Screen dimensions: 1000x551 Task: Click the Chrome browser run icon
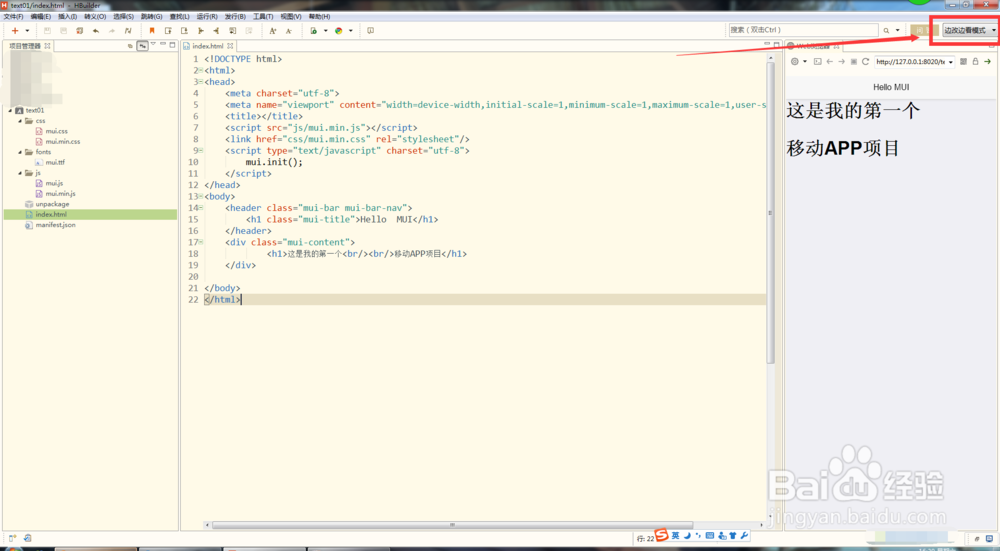339,31
